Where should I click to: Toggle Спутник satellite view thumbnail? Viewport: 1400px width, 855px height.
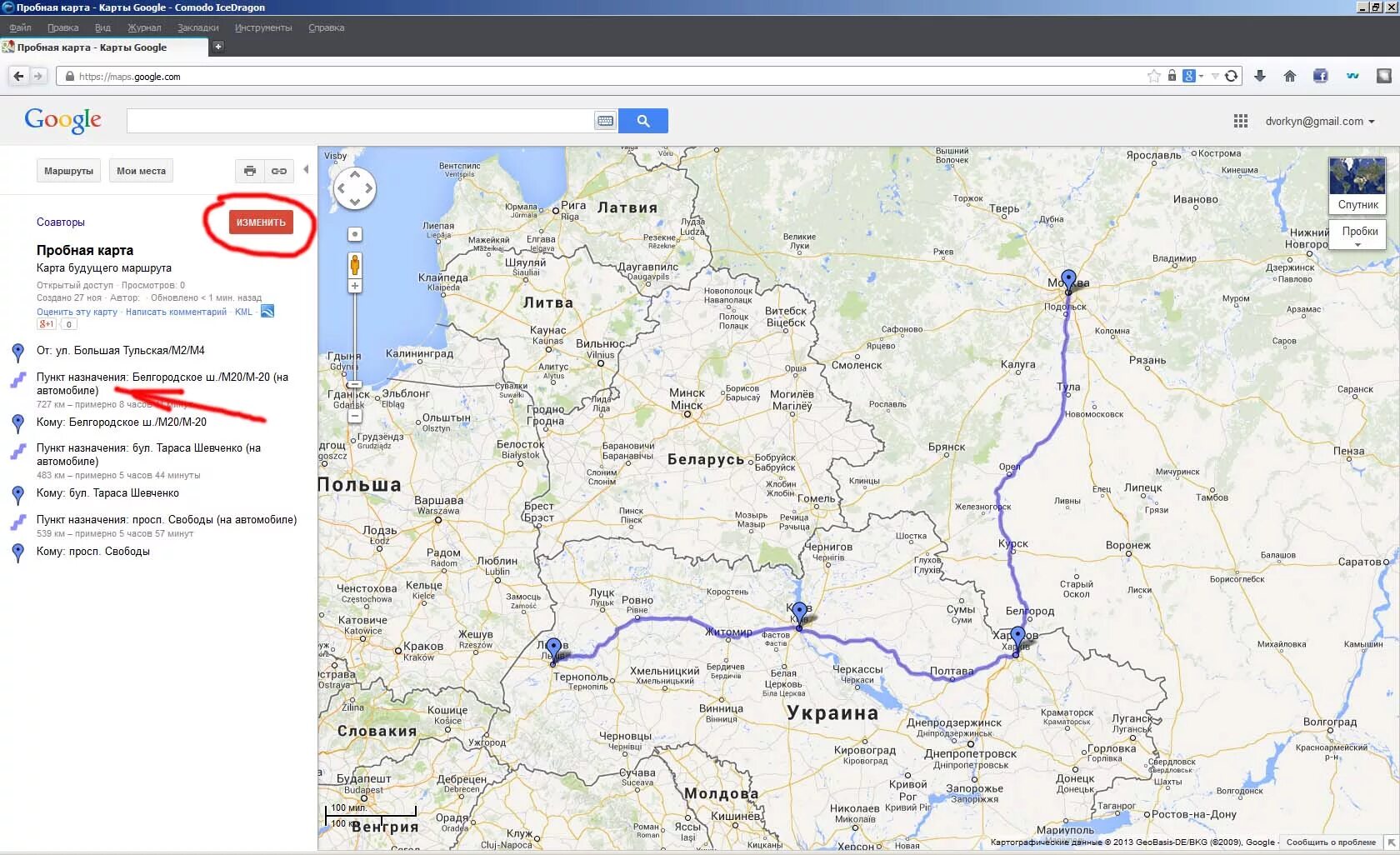pyautogui.click(x=1357, y=185)
